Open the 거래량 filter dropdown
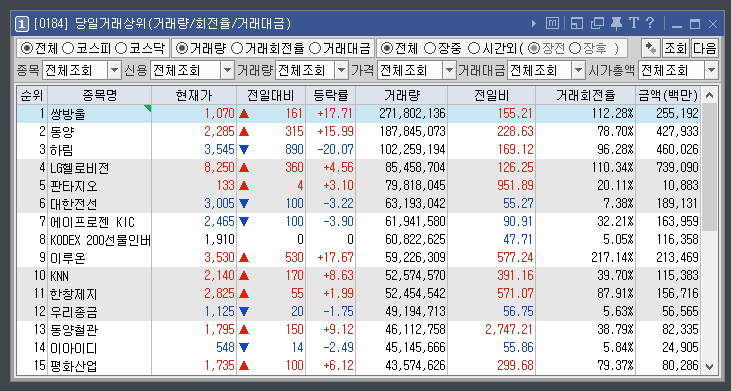 point(342,71)
